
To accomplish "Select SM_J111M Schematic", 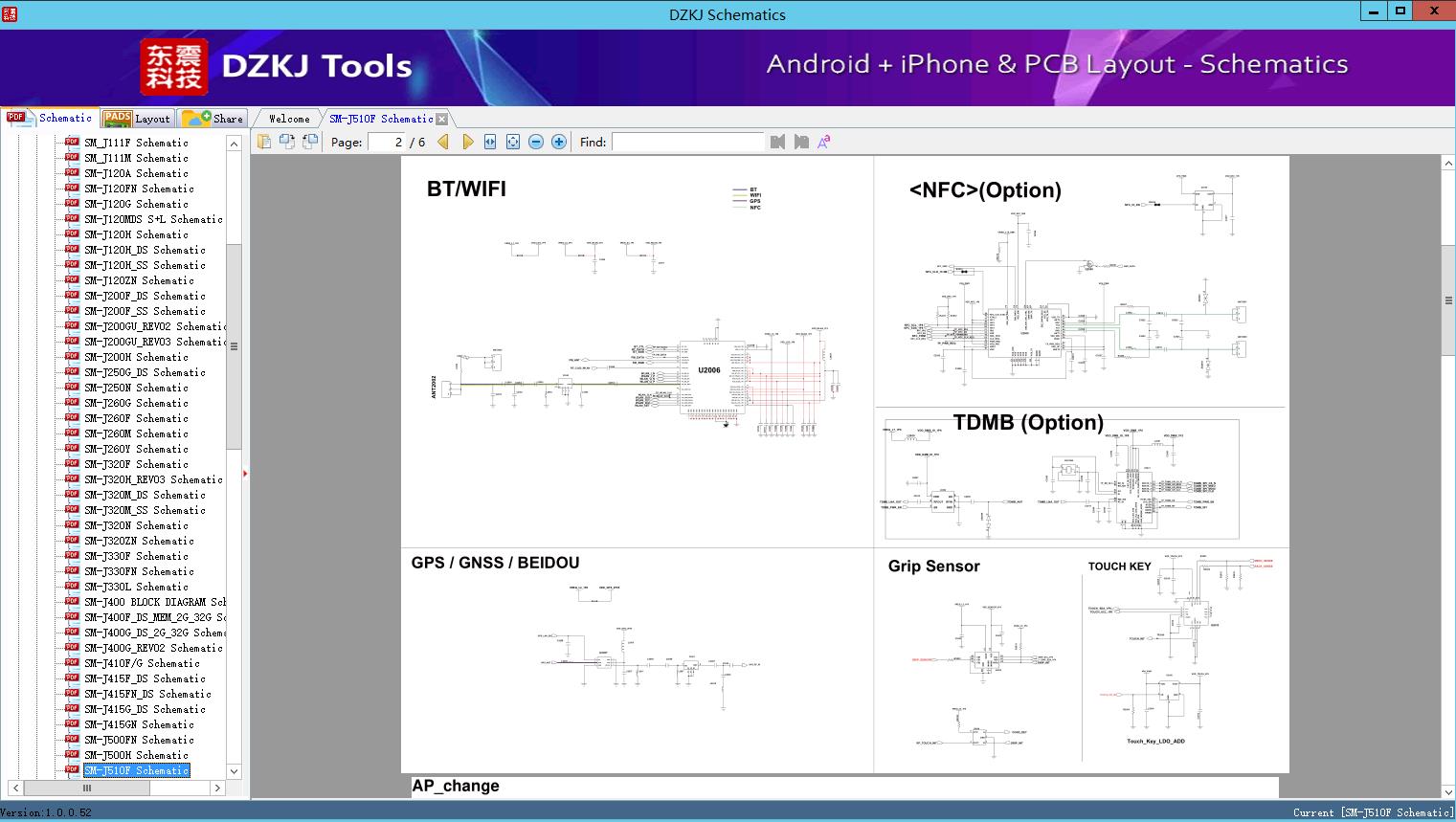I will 136,158.
